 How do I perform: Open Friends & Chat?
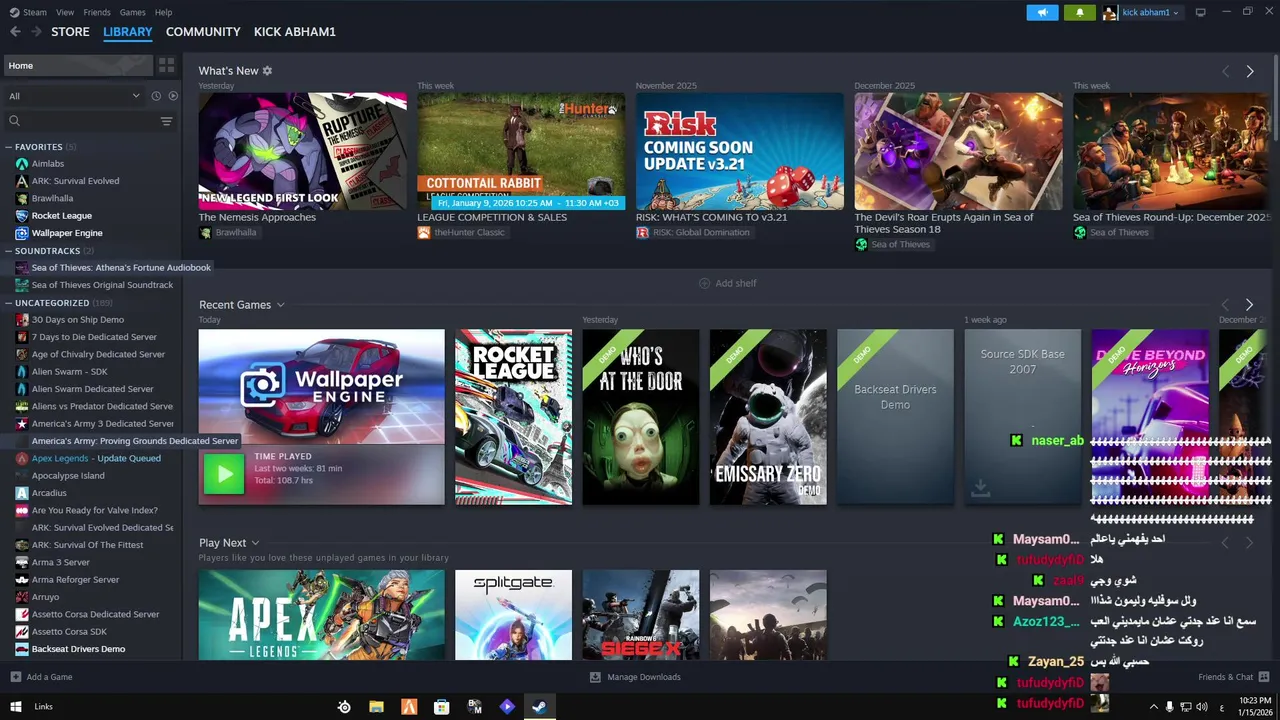1234,677
